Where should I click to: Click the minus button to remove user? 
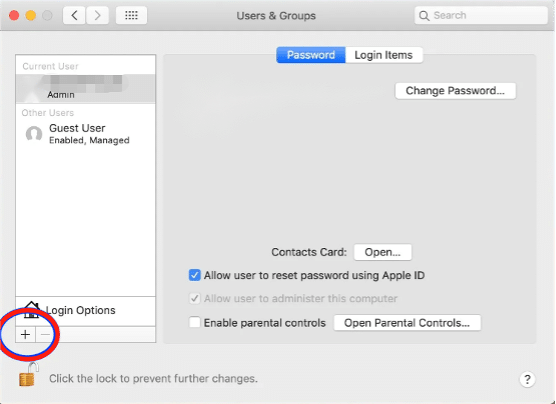[x=45, y=334]
